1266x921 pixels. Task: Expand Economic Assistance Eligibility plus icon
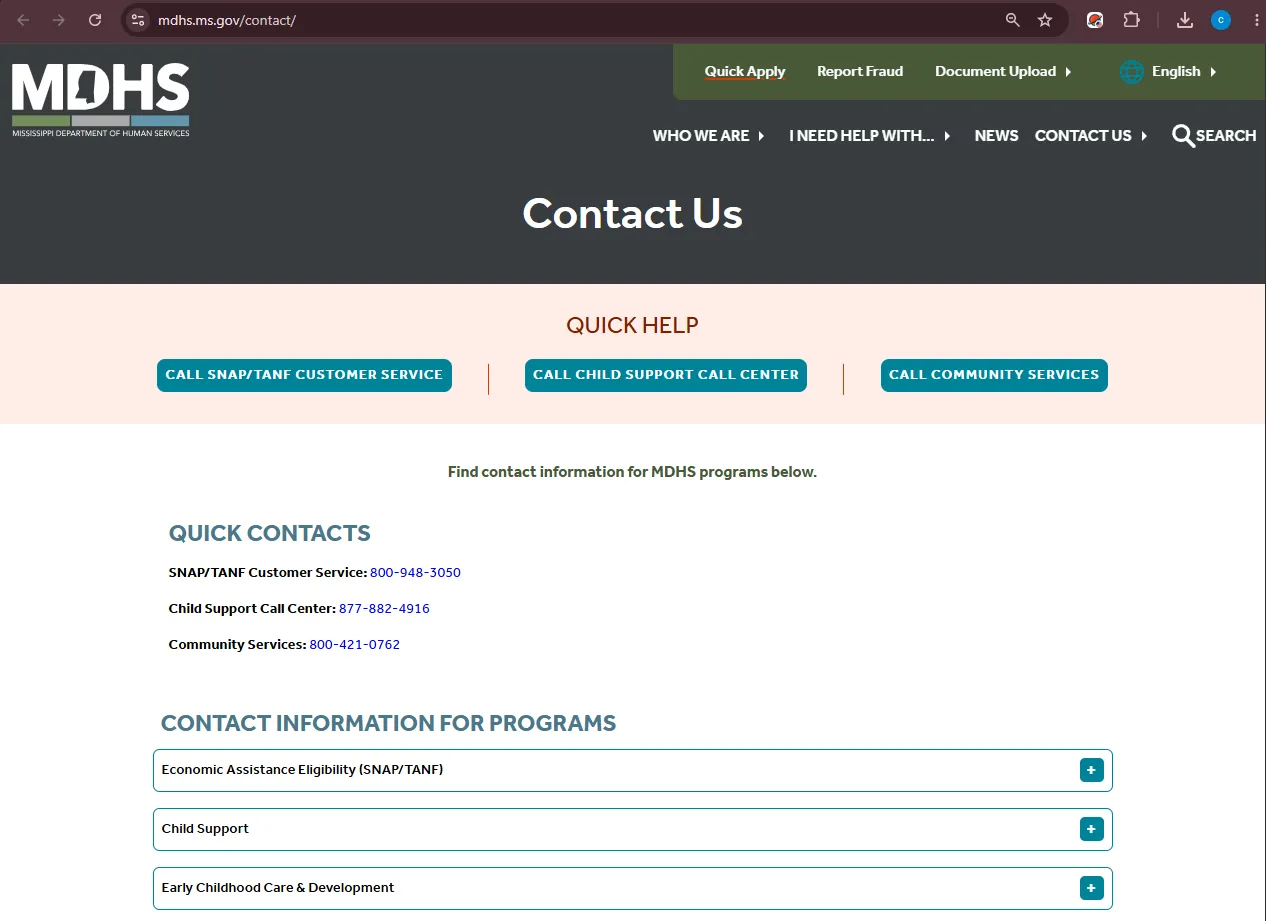click(x=1091, y=770)
